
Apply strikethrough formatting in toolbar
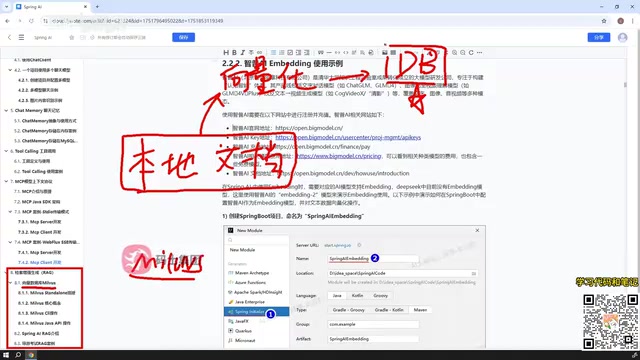click(x=251, y=53)
